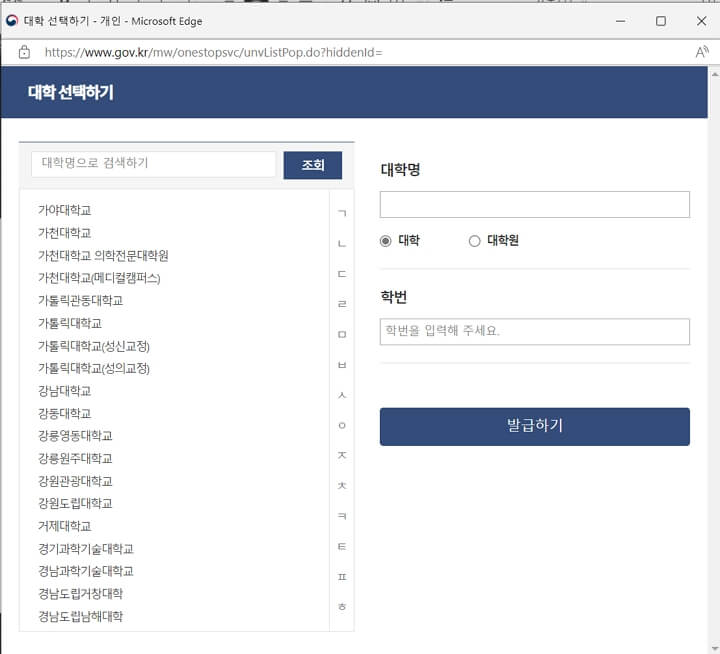The image size is (720, 654).
Task: Jump to ㅋ consonant index
Action: pyautogui.click(x=342, y=516)
